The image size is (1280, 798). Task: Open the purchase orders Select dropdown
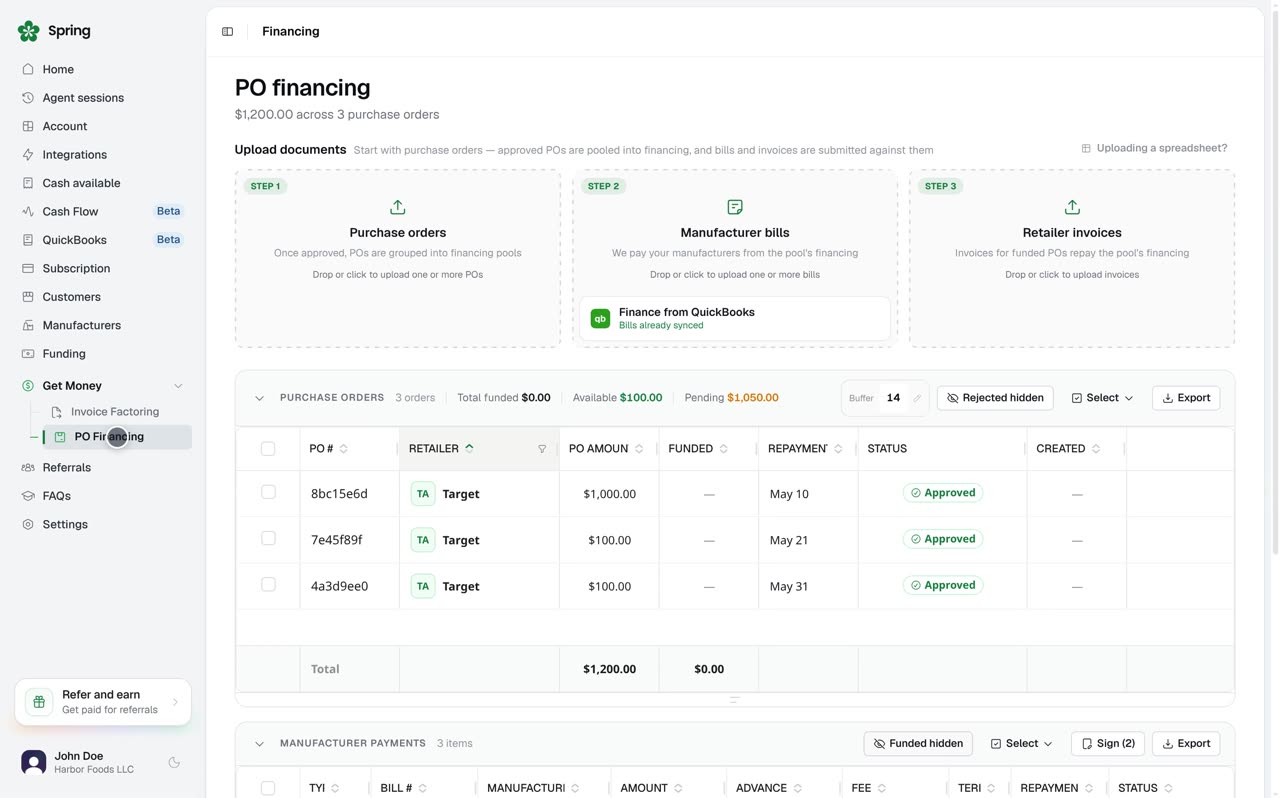point(1102,398)
